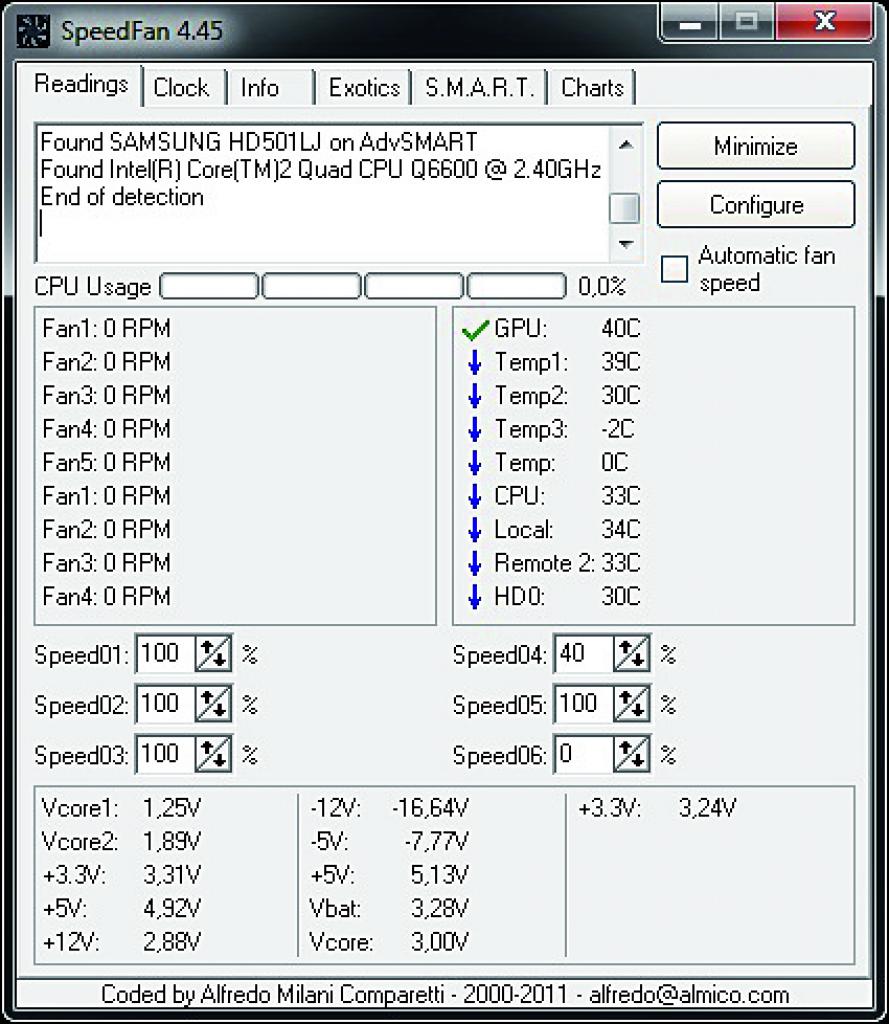
Task: Click the log scrollbar down arrow
Action: (x=625, y=244)
